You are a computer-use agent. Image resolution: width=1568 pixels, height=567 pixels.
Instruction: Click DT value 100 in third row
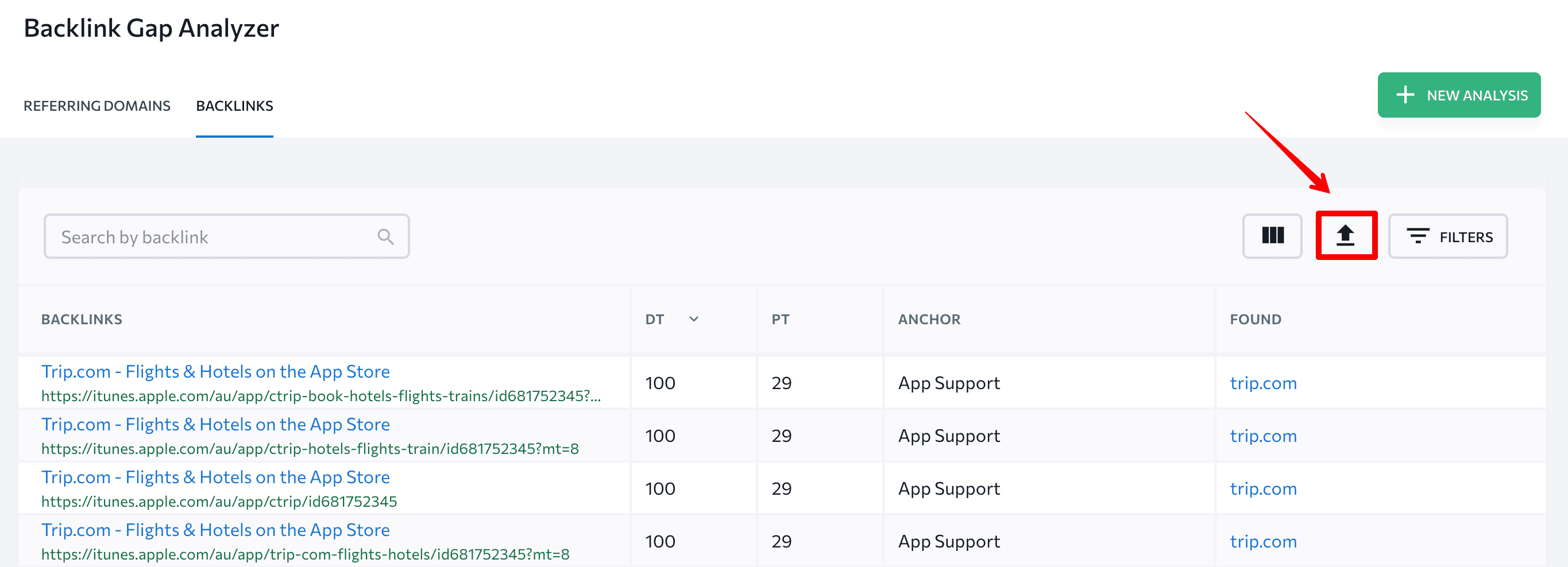pyautogui.click(x=660, y=489)
